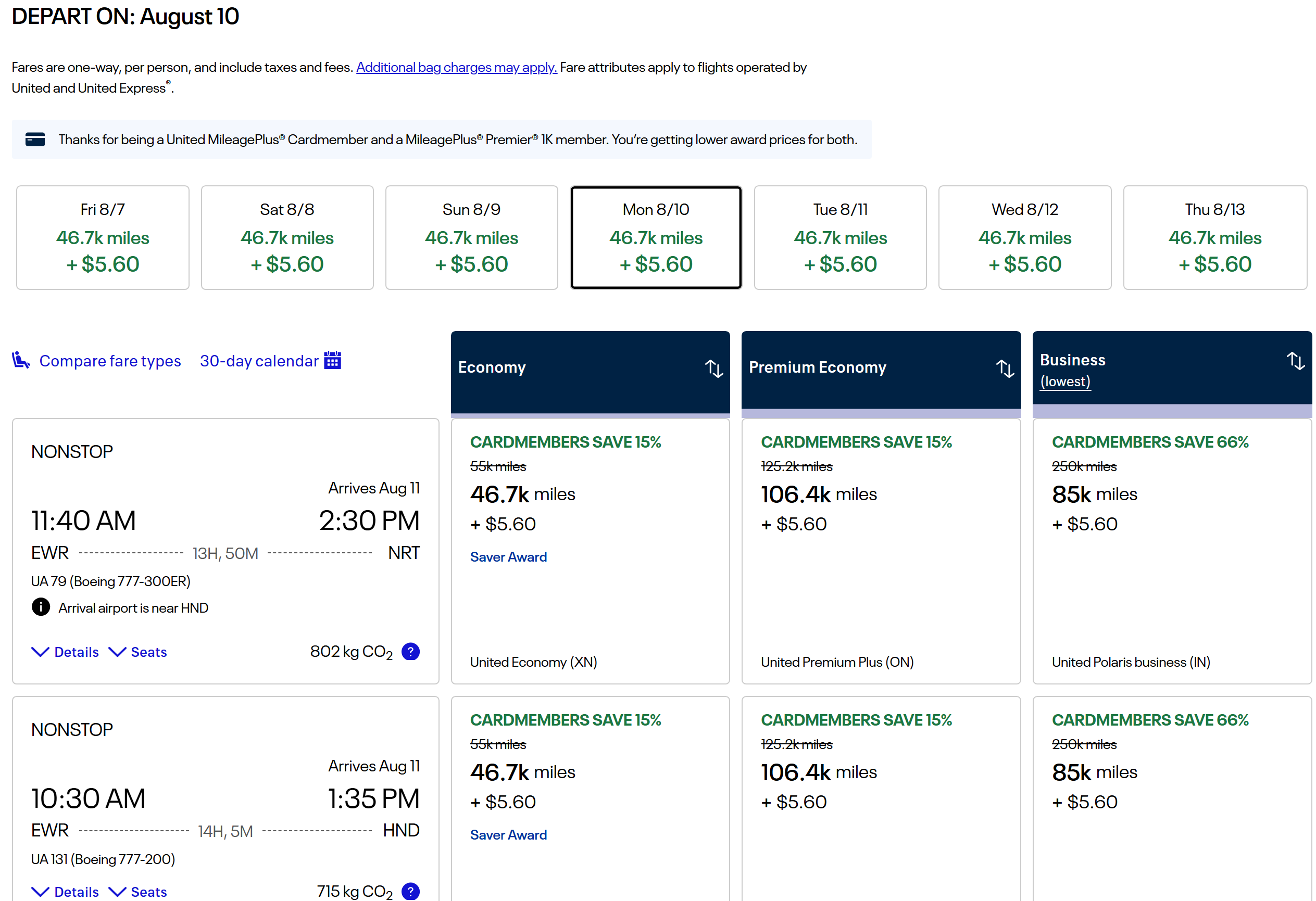Open Additional bag charges may apply link
Screen dimensions: 1316x901
pyautogui.click(x=456, y=67)
